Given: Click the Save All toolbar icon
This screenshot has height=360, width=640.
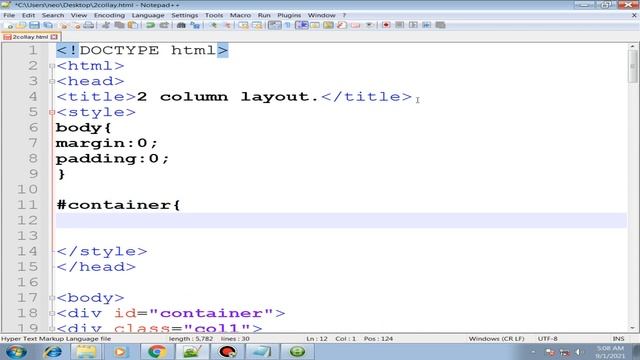Looking at the screenshot, I should pyautogui.click(x=48, y=25).
